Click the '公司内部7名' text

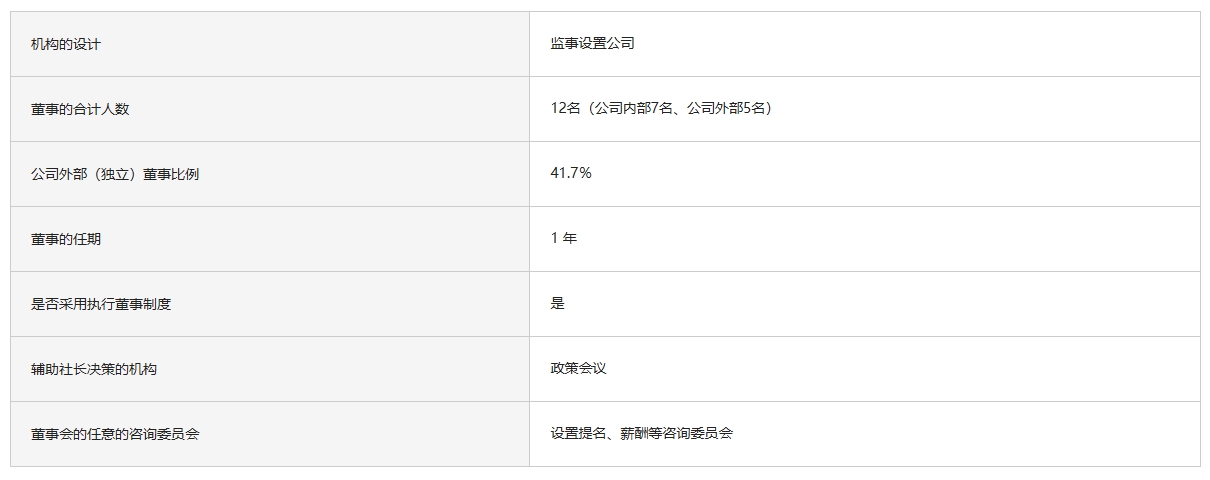click(x=632, y=108)
